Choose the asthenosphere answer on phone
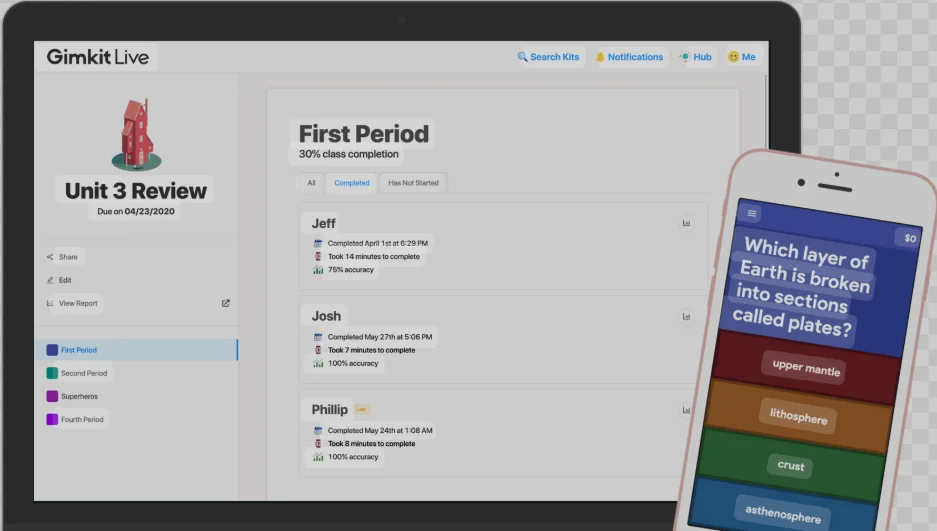 click(783, 513)
